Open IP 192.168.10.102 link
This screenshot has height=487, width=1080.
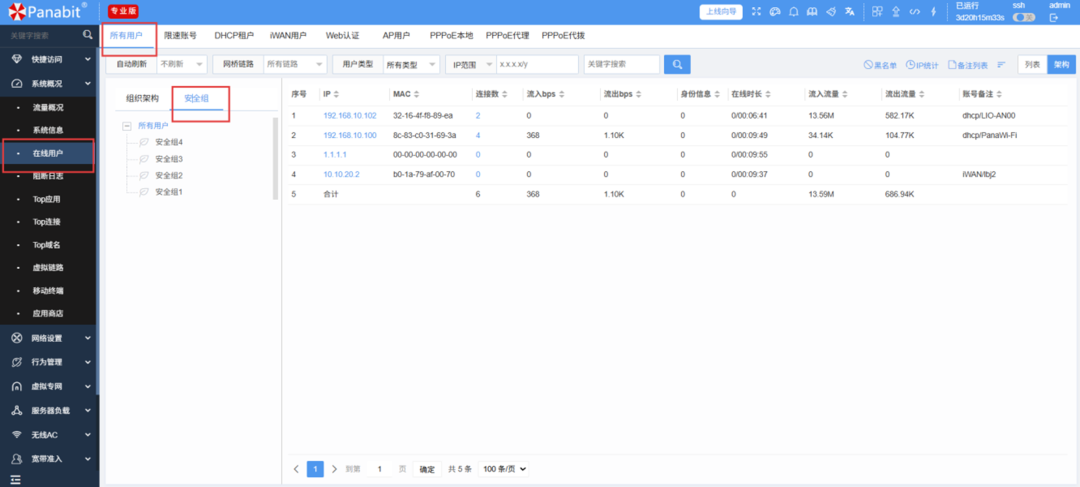(x=350, y=116)
